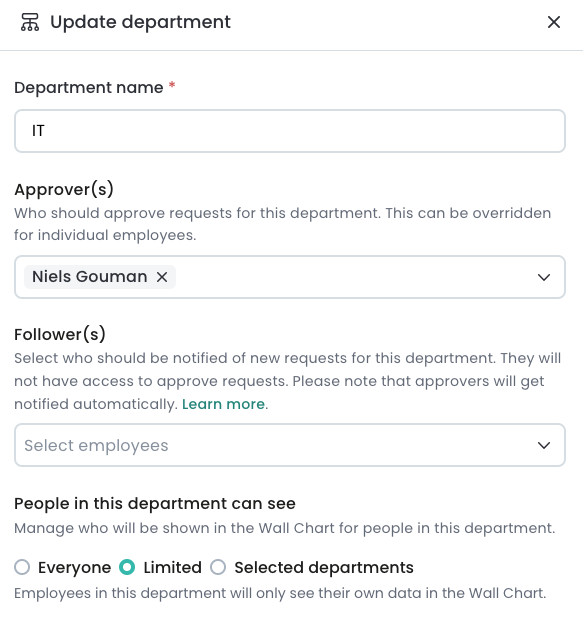This screenshot has width=583, height=631.
Task: Click the Department name field label
Action: (x=89, y=88)
